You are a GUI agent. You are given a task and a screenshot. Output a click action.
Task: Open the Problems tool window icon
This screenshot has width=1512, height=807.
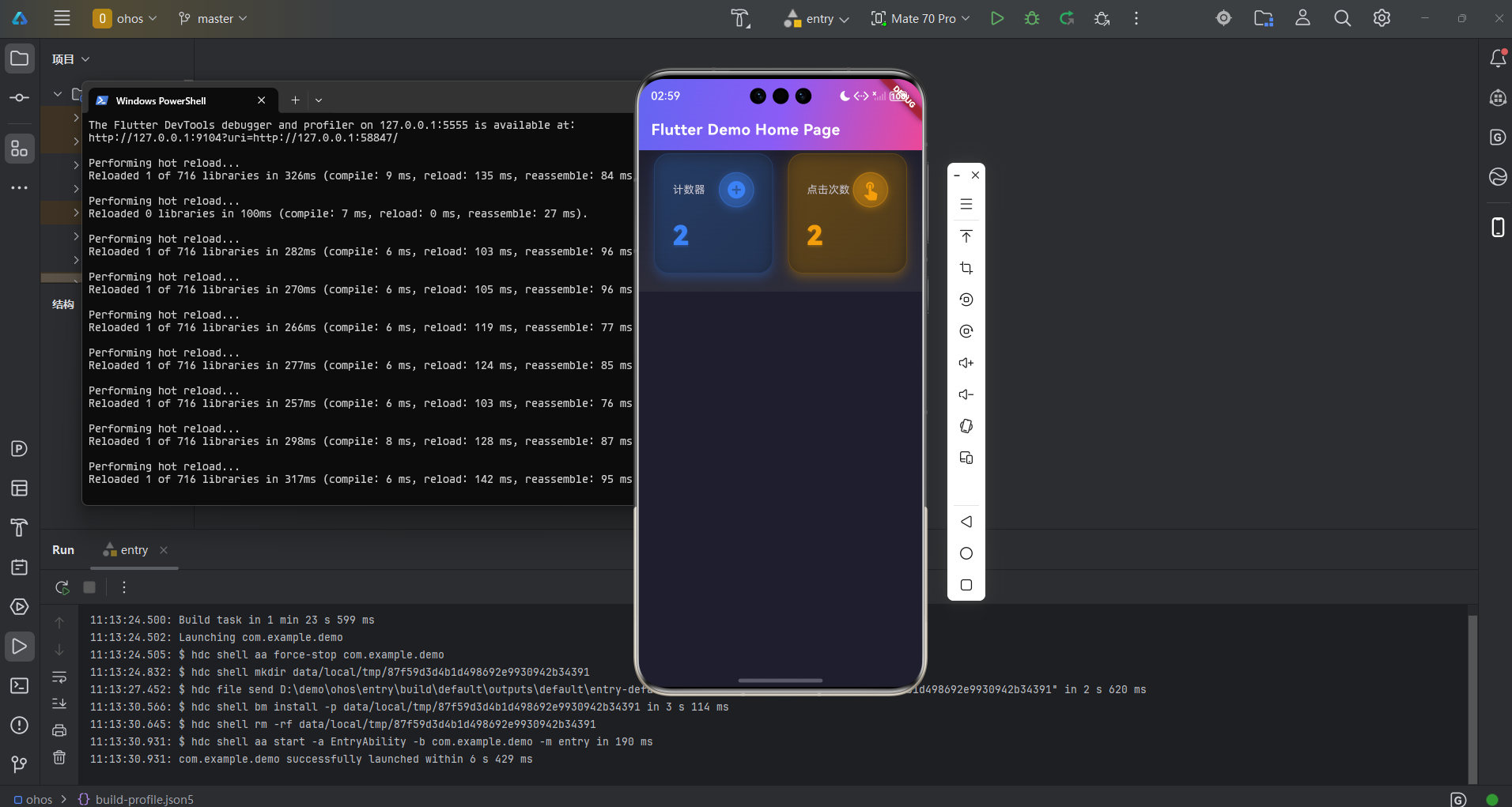tap(20, 726)
